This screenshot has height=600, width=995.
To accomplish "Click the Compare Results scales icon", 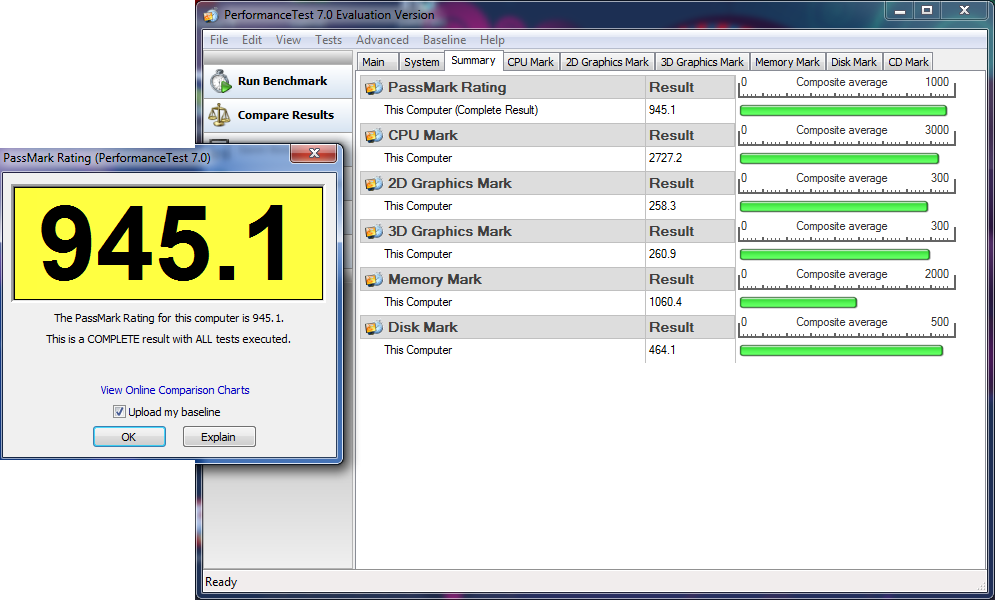I will 220,115.
